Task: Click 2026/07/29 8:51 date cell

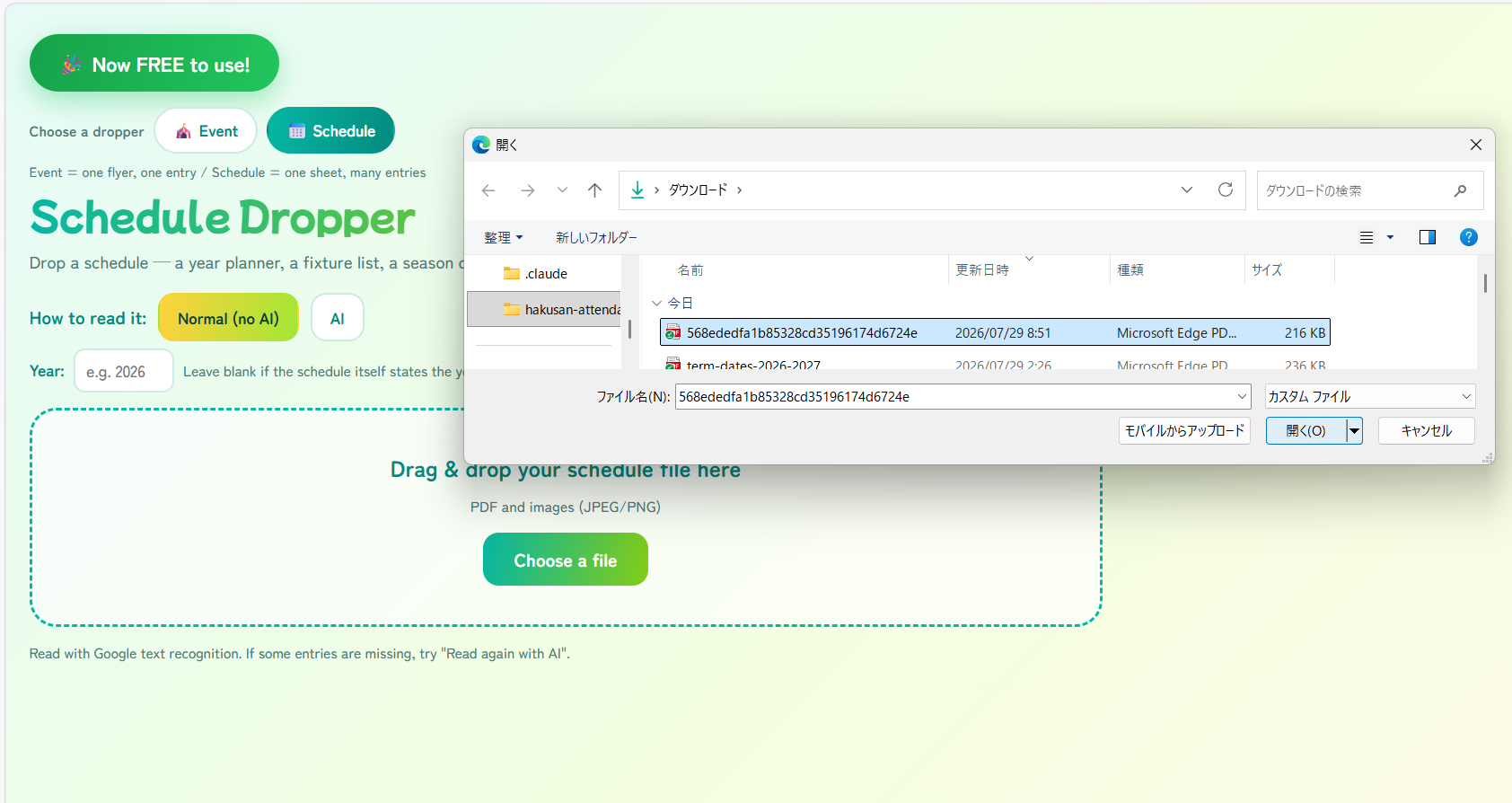Action: click(1003, 332)
